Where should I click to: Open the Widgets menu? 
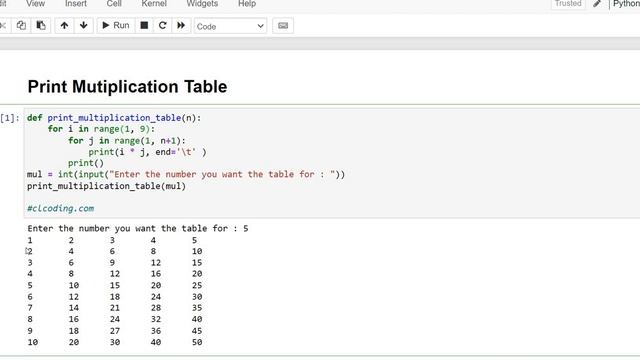[202, 4]
